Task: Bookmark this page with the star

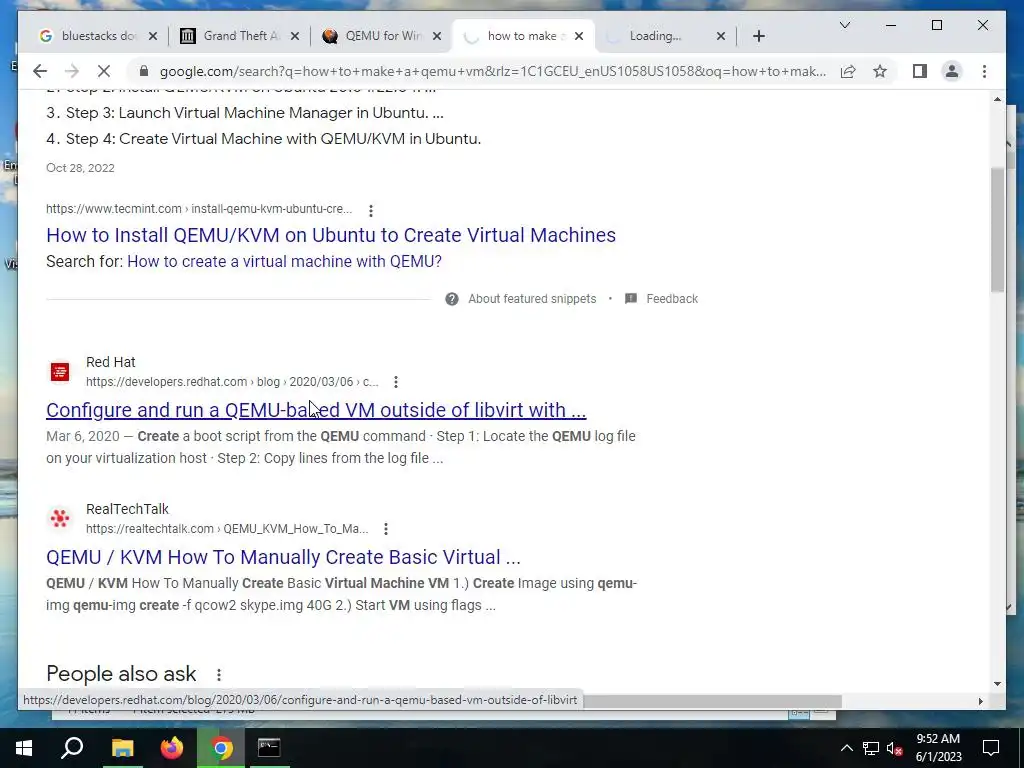Action: (x=880, y=71)
